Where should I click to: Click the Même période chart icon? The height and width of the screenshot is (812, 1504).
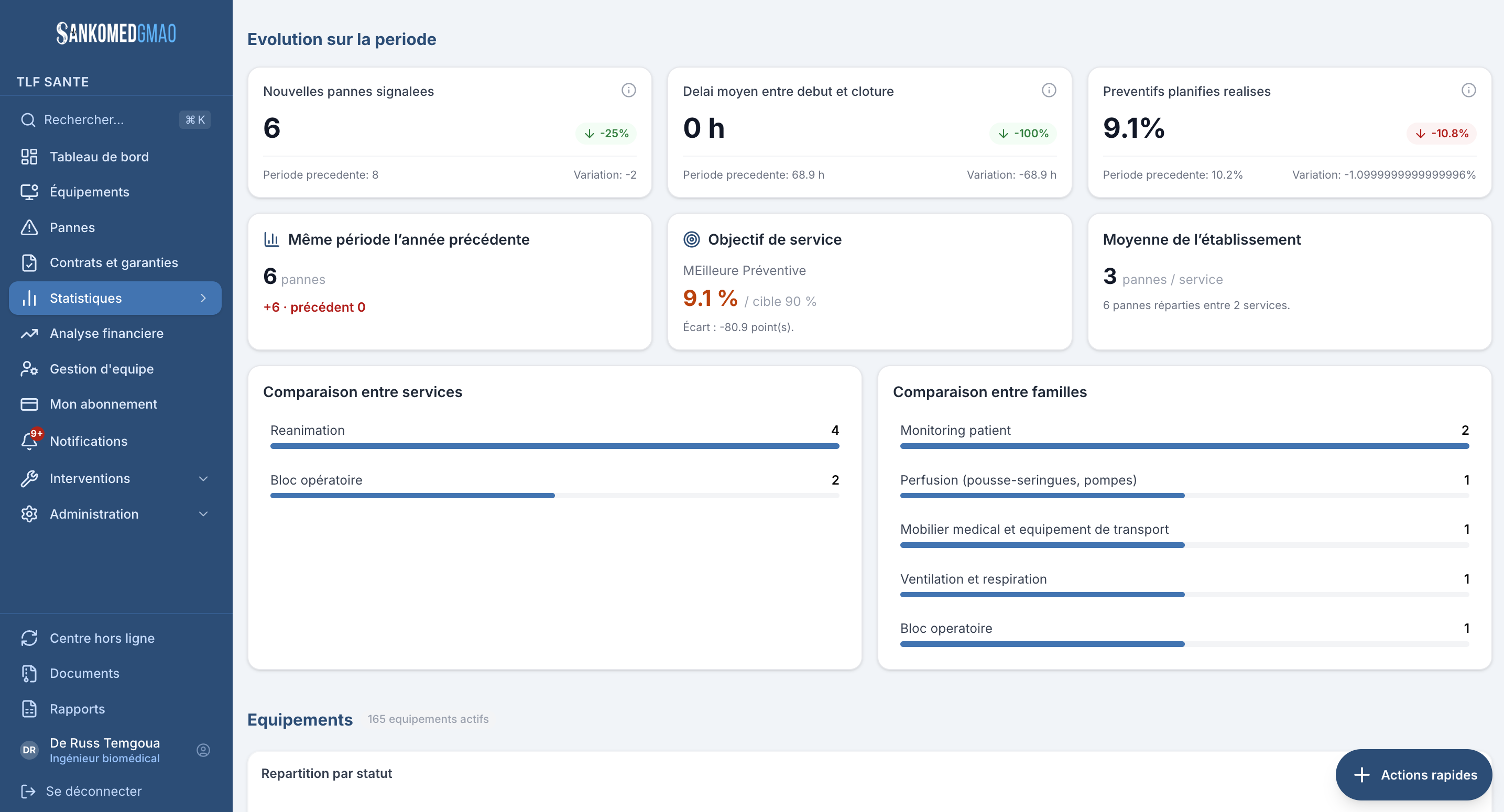coord(271,239)
